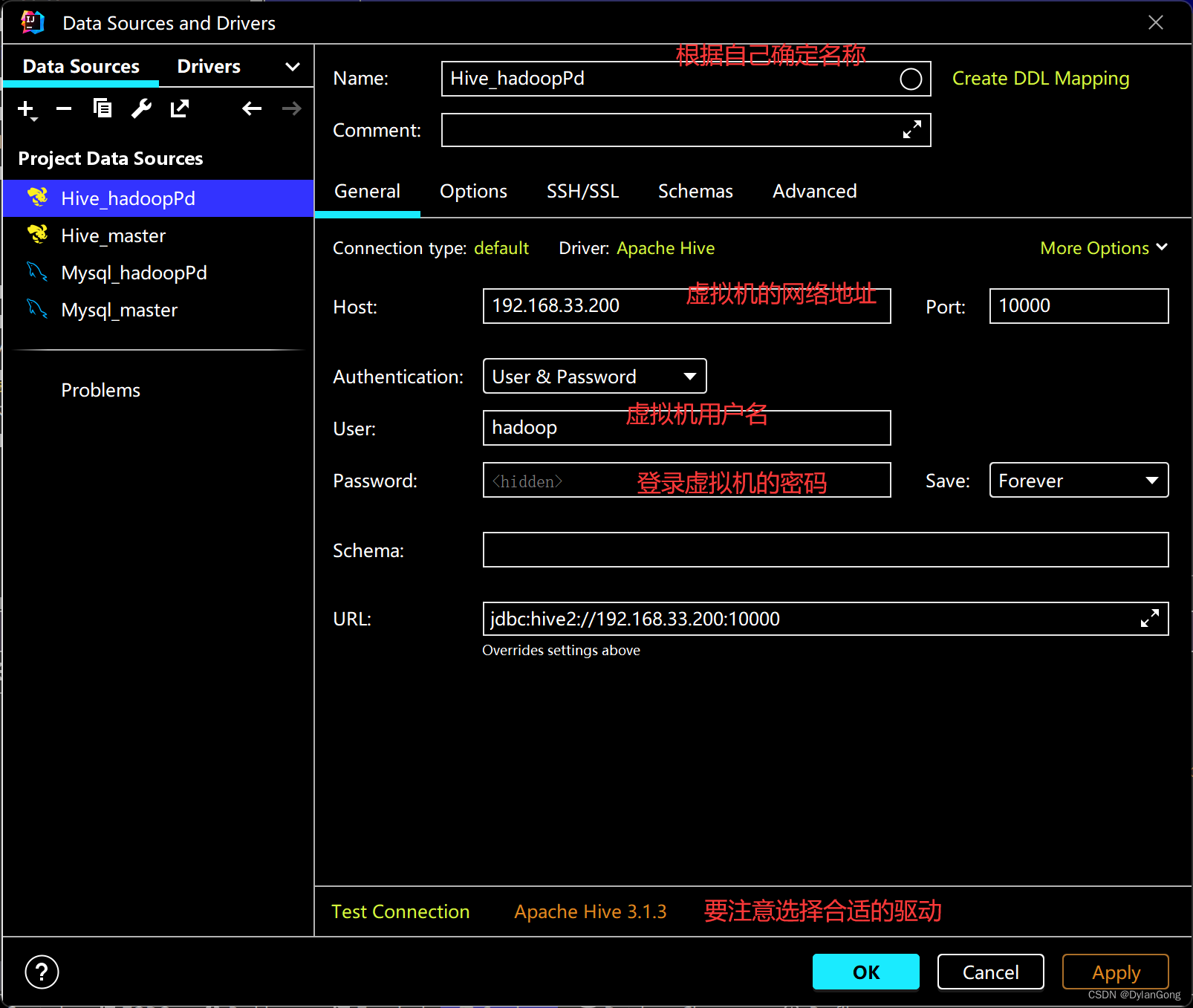
Task: Switch to the Drivers tab
Action: [209, 67]
